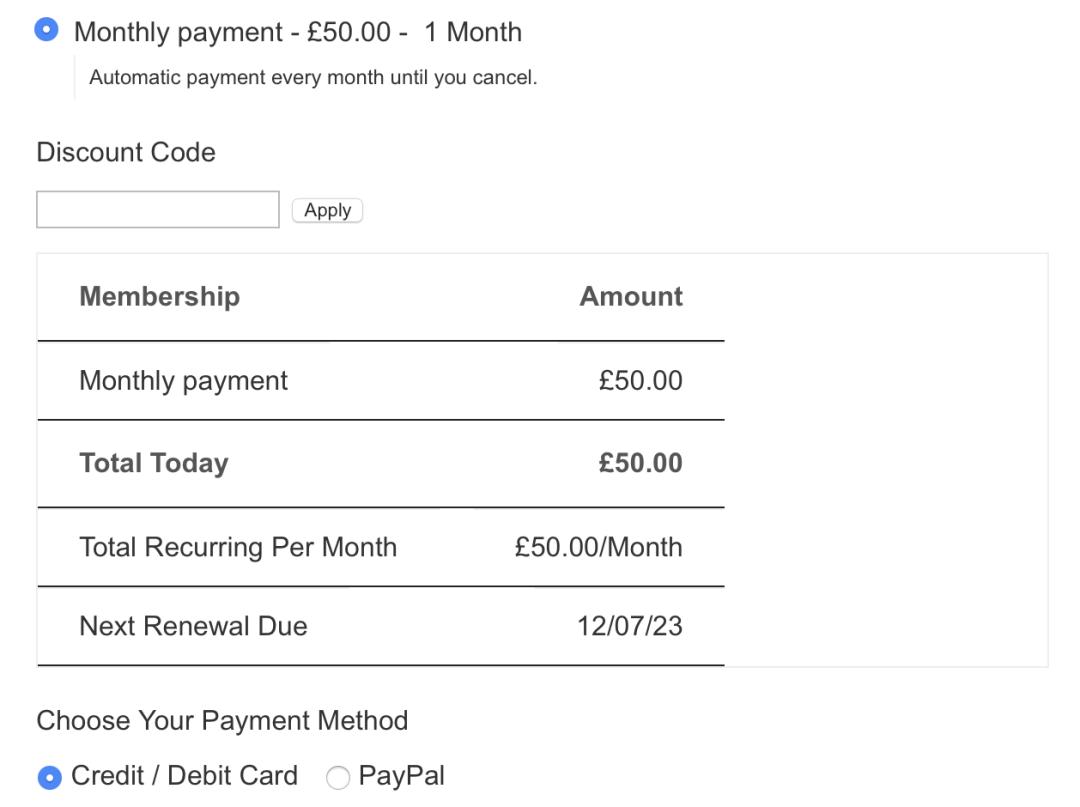Click the Next Renewal Due label

(193, 626)
